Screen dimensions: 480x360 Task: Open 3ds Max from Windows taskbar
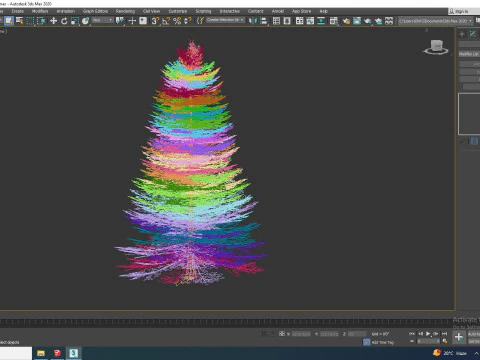73,353
